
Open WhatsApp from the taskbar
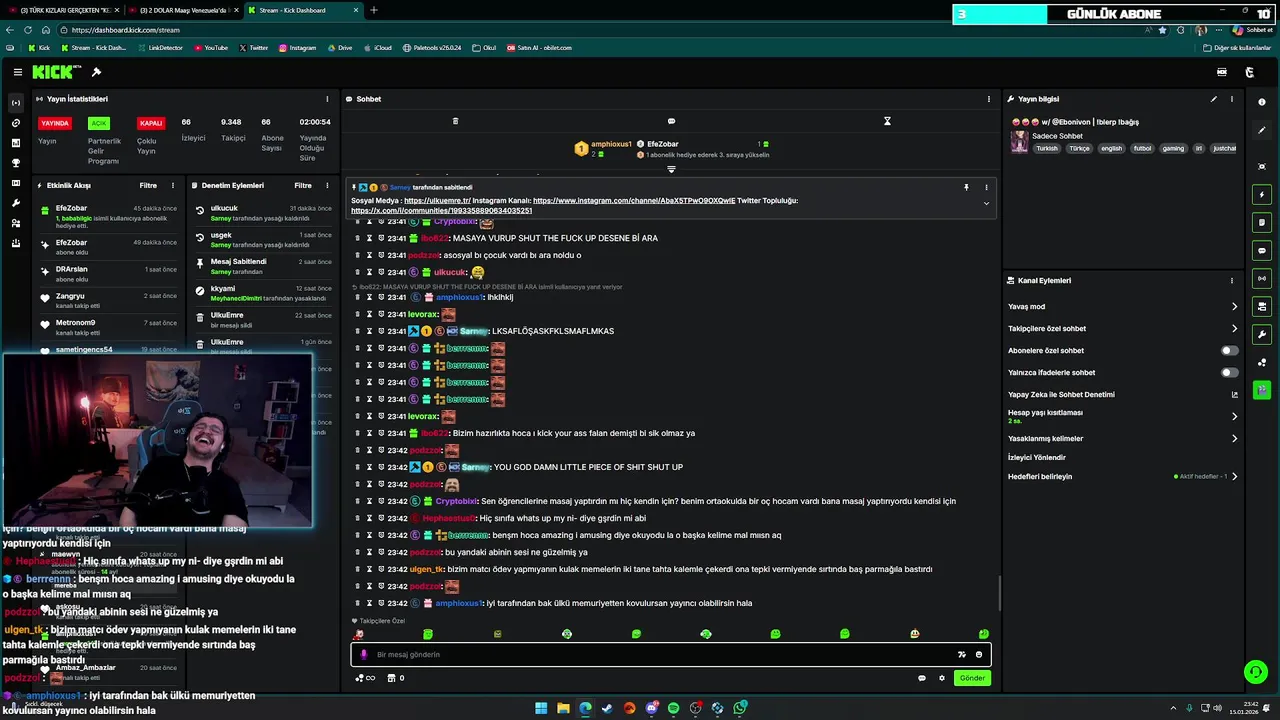click(x=739, y=708)
